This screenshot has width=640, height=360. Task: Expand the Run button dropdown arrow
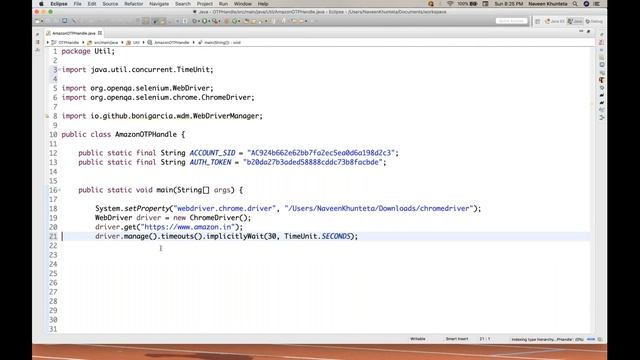[209, 21]
